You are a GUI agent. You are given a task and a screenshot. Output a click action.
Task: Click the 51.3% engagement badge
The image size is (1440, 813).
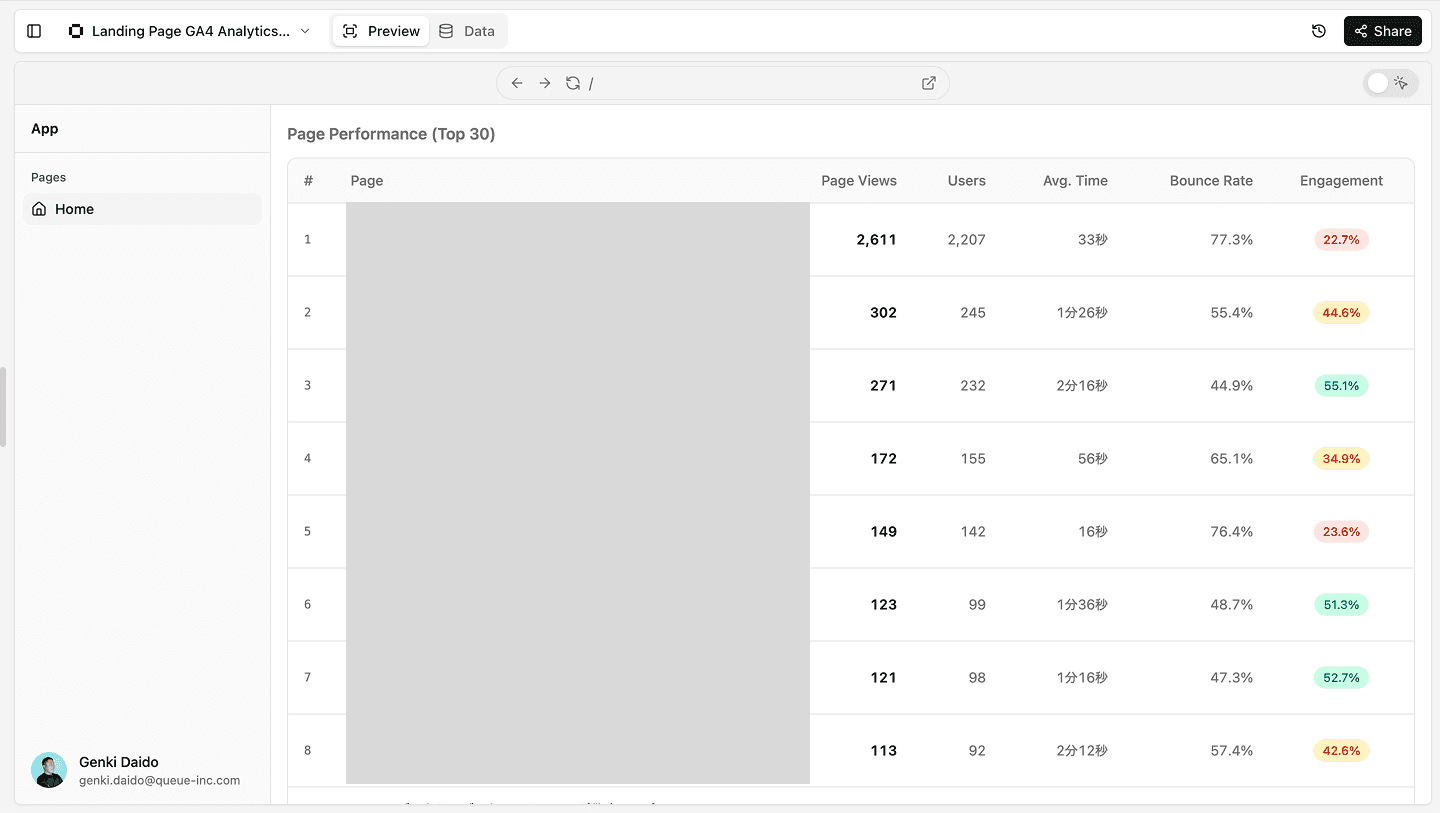[1341, 604]
